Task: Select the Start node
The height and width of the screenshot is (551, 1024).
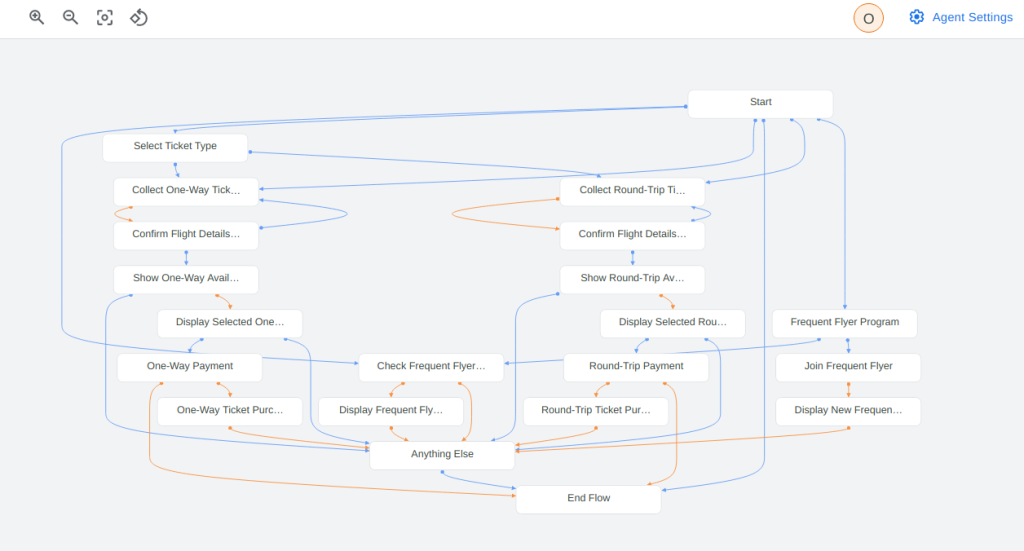Action: [x=760, y=103]
